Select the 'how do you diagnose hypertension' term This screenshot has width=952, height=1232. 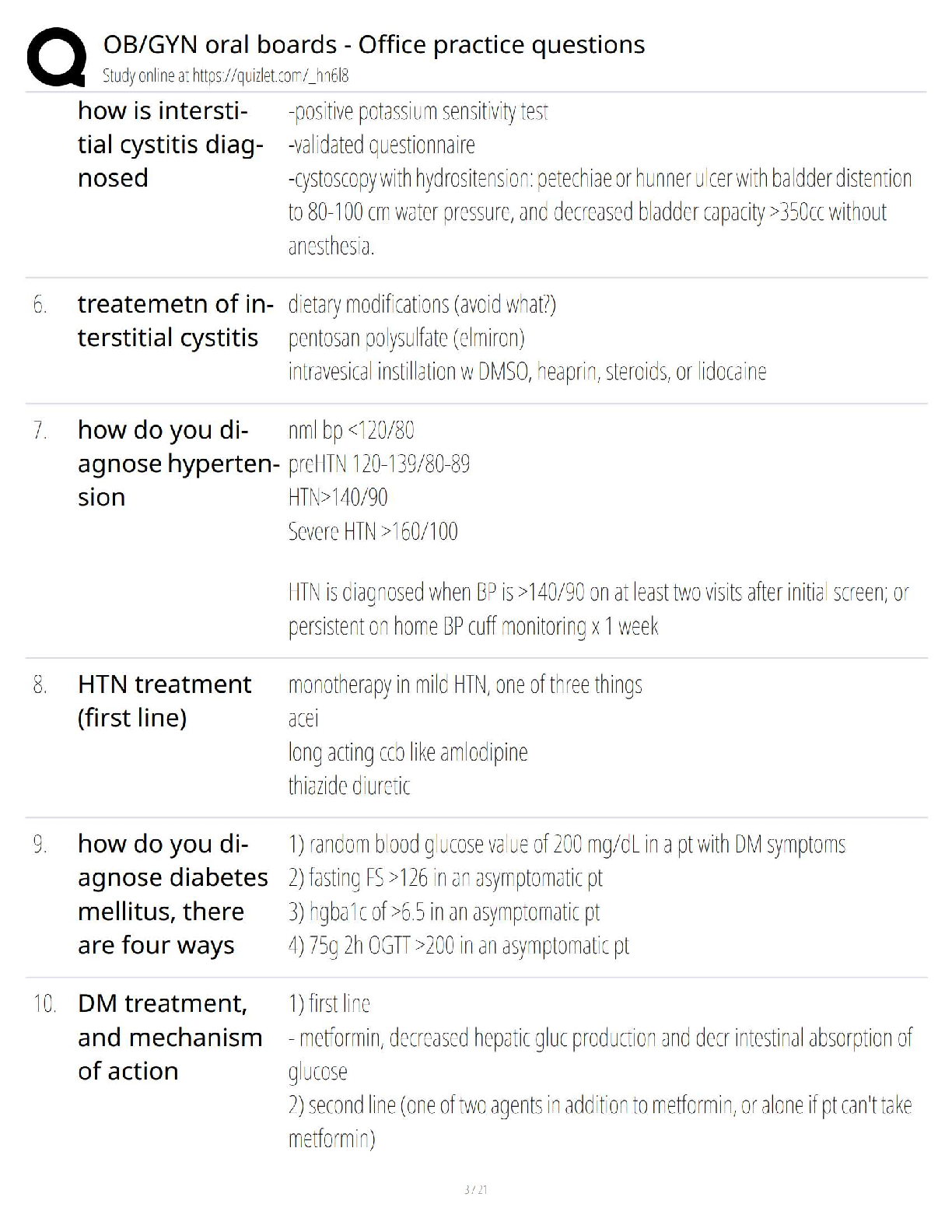tap(178, 464)
